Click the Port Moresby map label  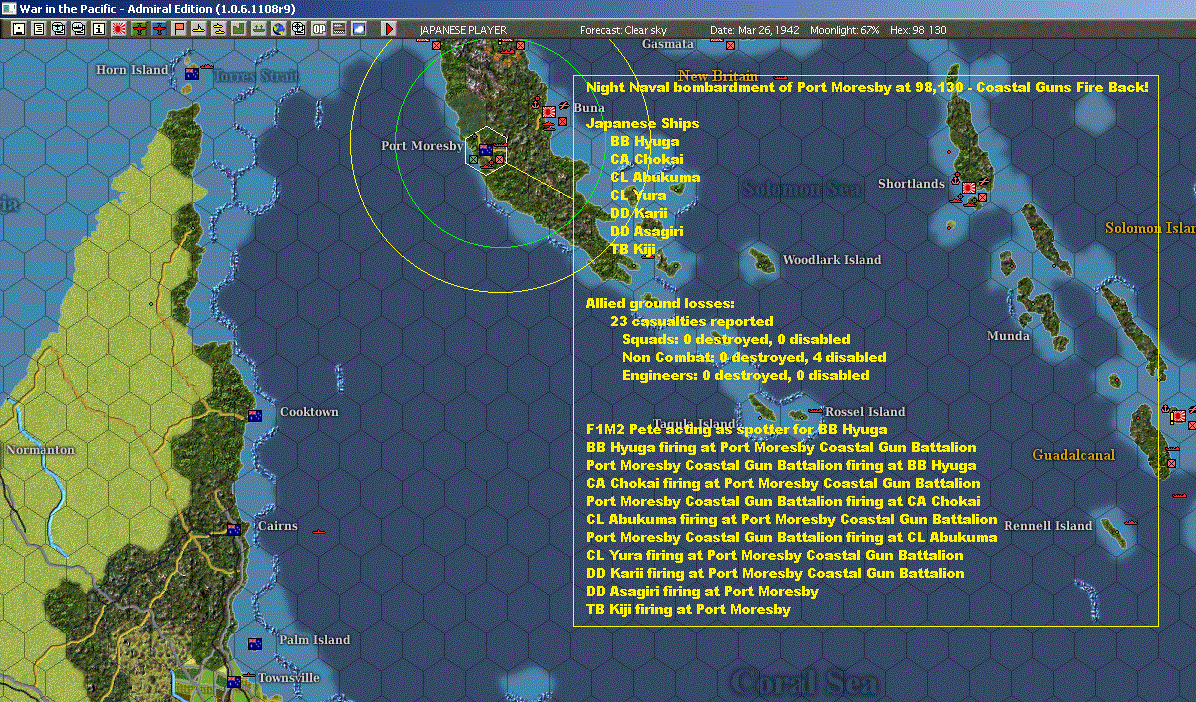[x=422, y=146]
